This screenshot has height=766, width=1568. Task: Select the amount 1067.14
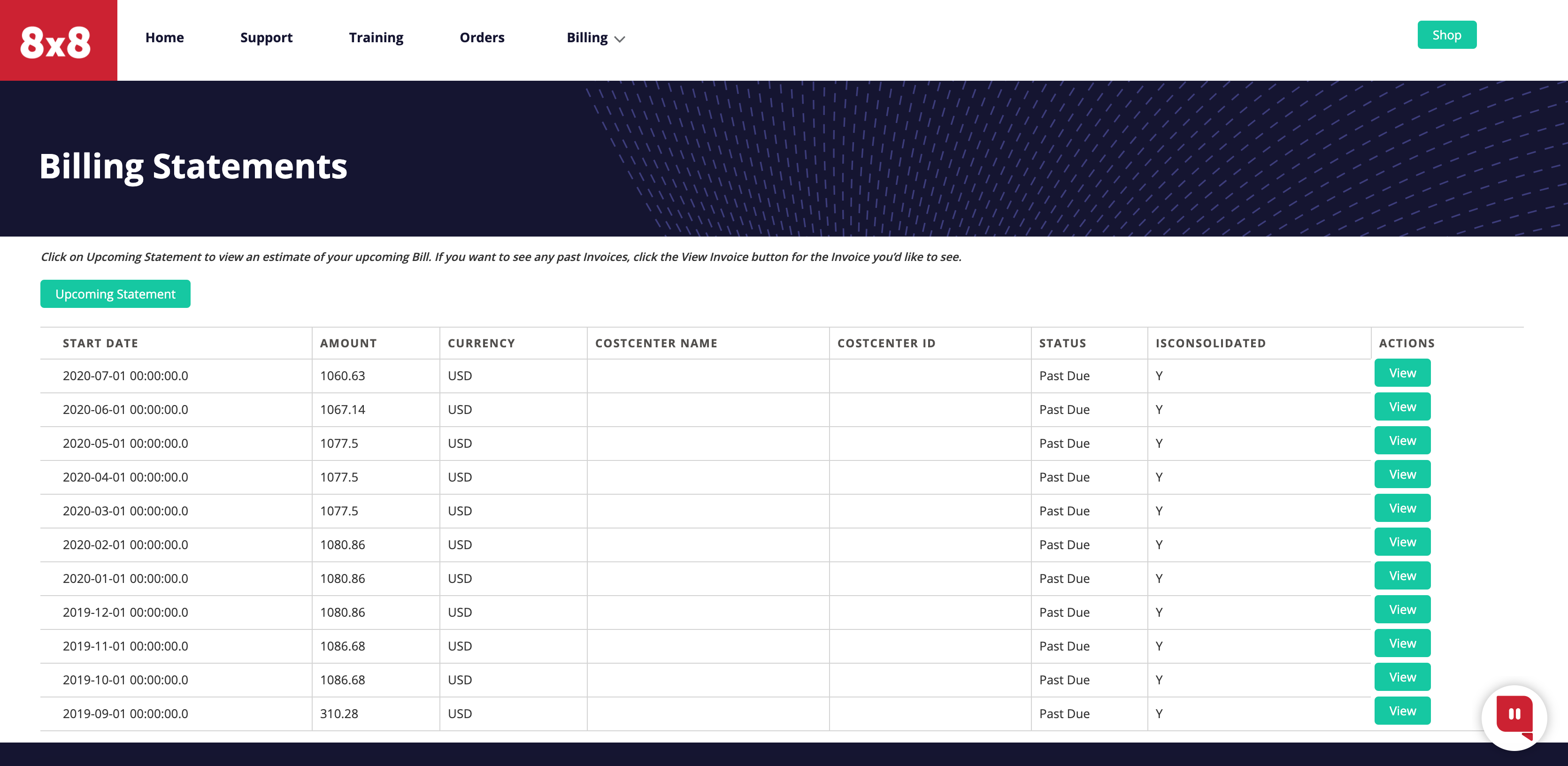click(343, 409)
